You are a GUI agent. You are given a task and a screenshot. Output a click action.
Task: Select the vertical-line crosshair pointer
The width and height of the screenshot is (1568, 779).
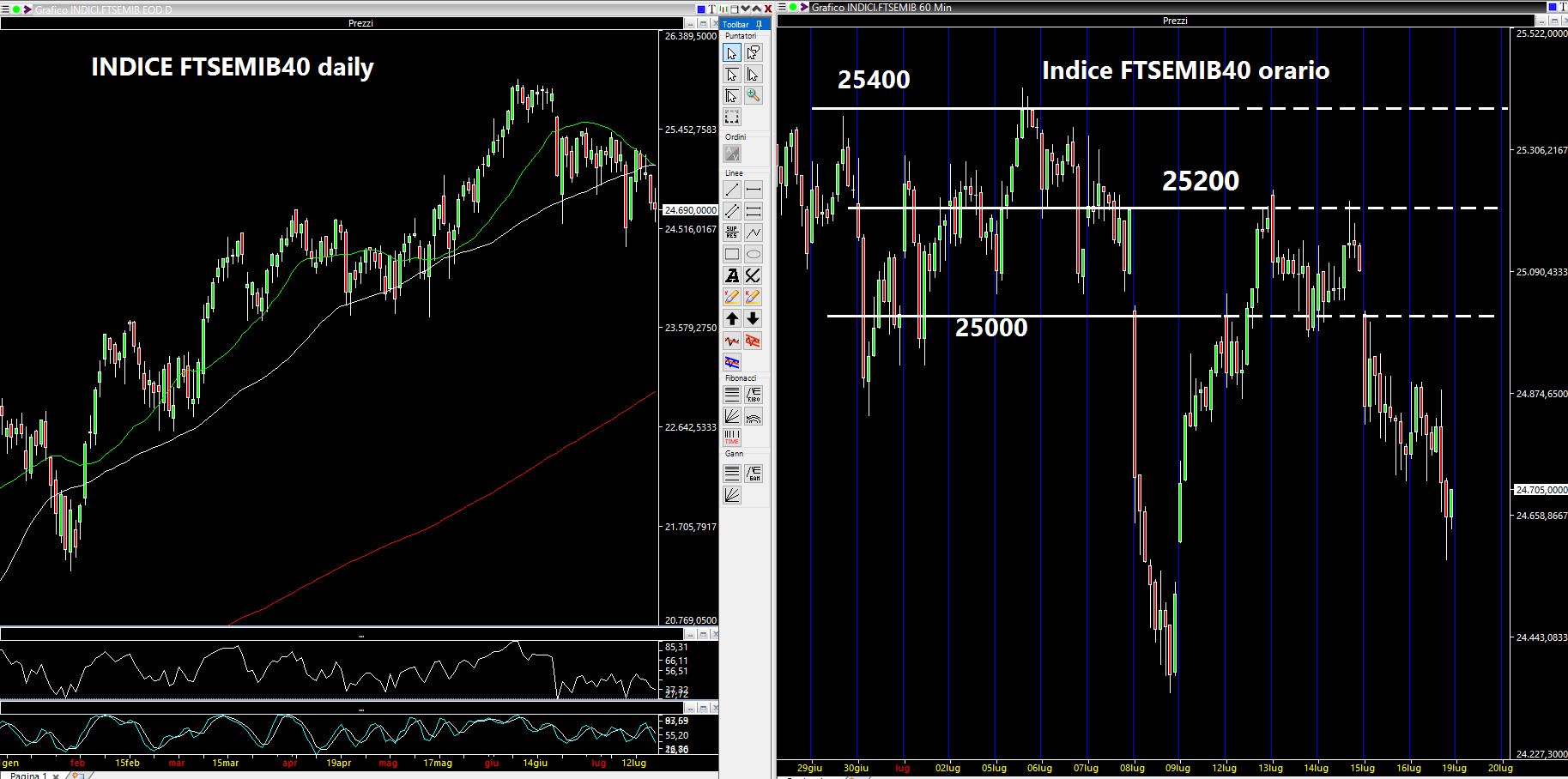(x=754, y=75)
